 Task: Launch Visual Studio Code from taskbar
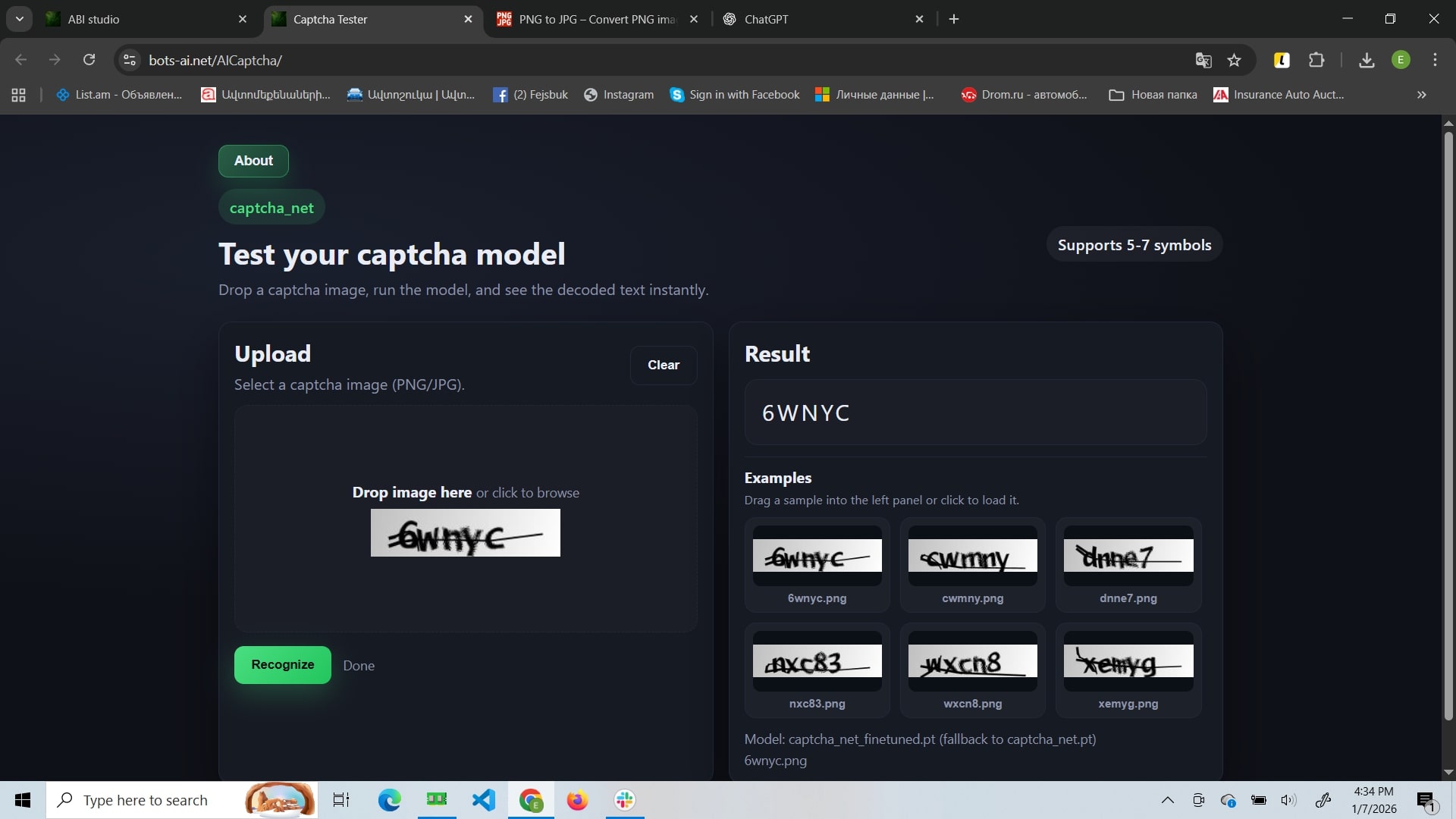(x=483, y=800)
